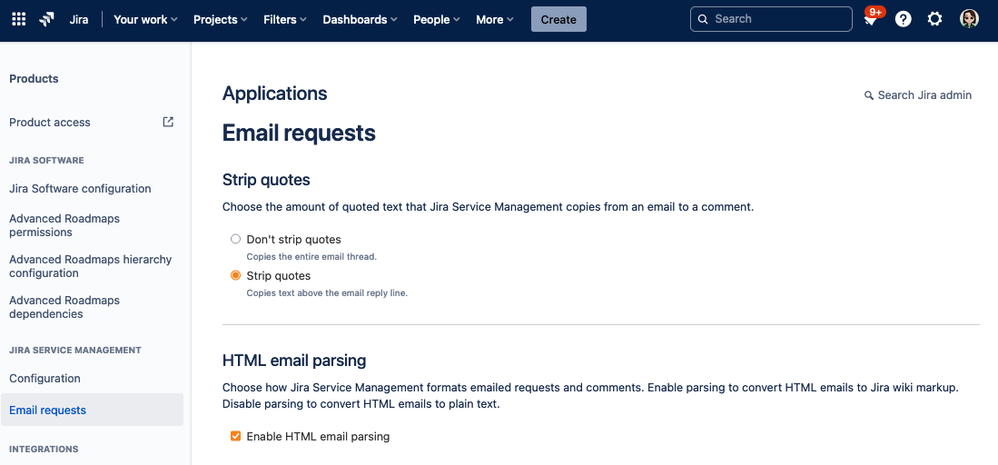
Task: Click the INTEGRATIONS sidebar section label
Action: pyautogui.click(x=44, y=449)
